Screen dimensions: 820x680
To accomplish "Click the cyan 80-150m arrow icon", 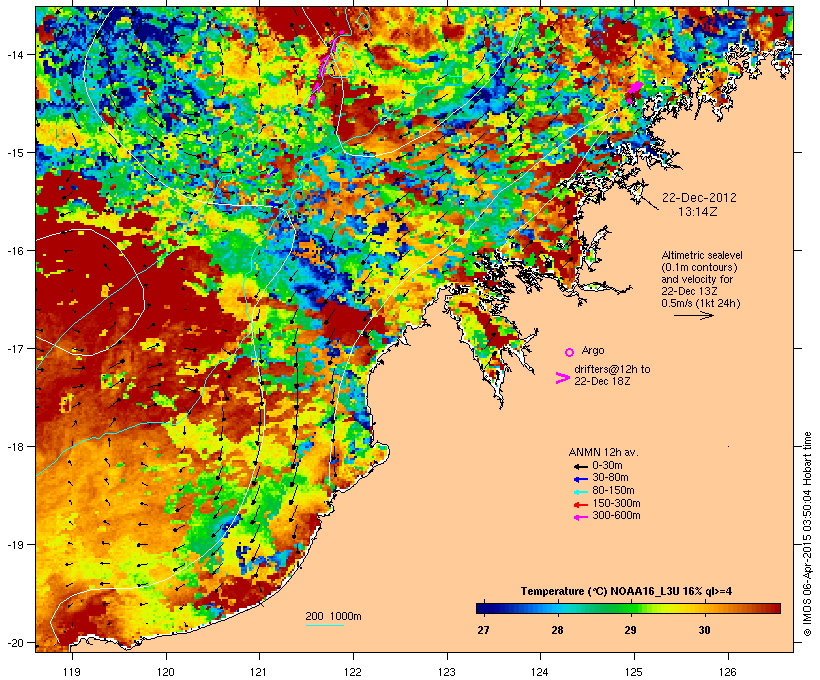I will [x=581, y=492].
